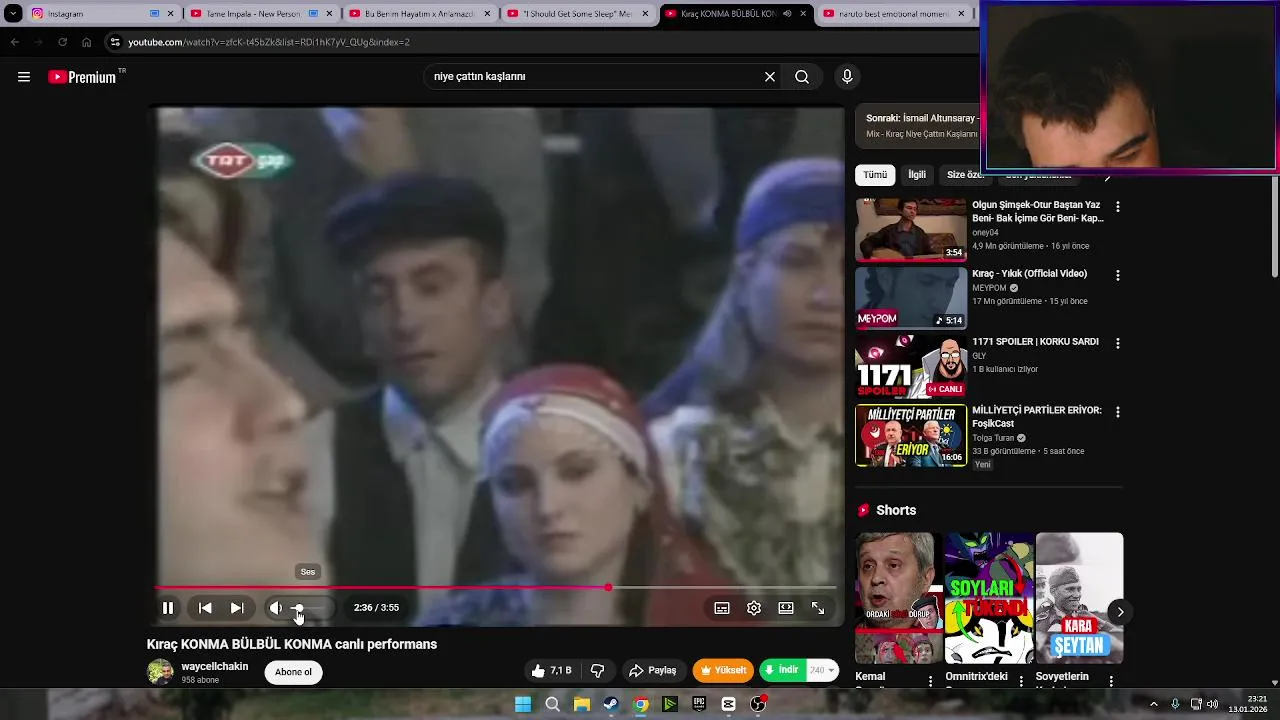Image resolution: width=1280 pixels, height=720 pixels.
Task: Open OBS Studio from the taskbar
Action: (x=758, y=704)
